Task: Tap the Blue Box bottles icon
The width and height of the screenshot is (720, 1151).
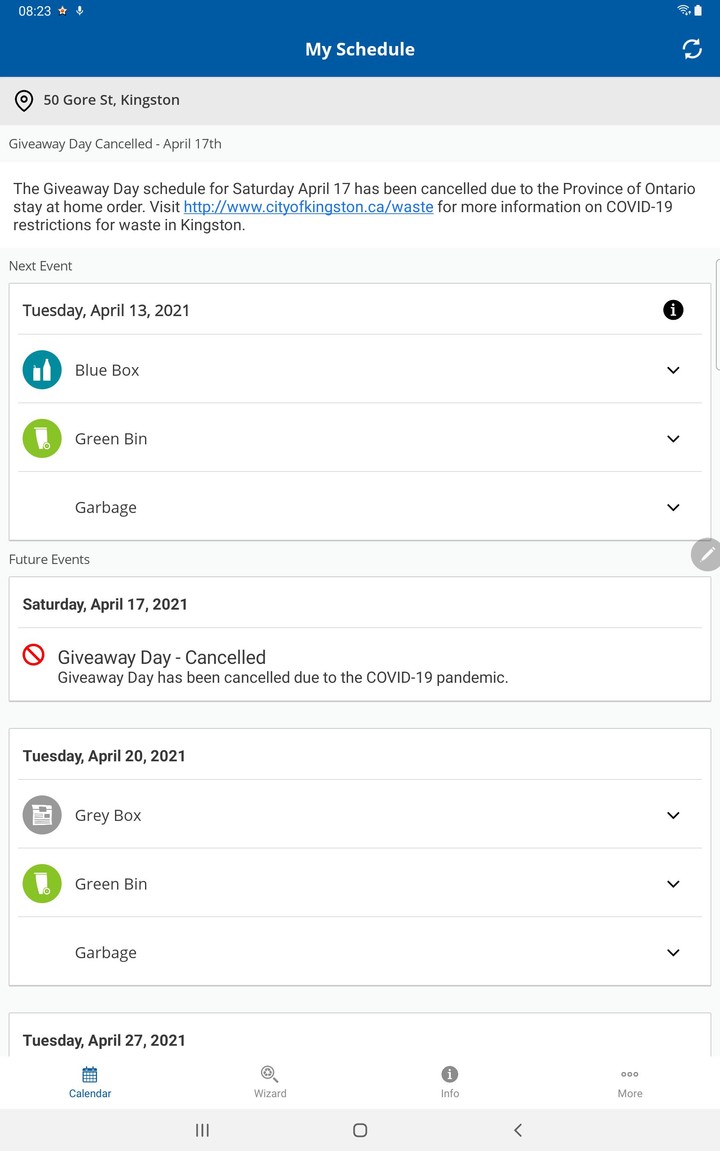Action: click(x=42, y=370)
